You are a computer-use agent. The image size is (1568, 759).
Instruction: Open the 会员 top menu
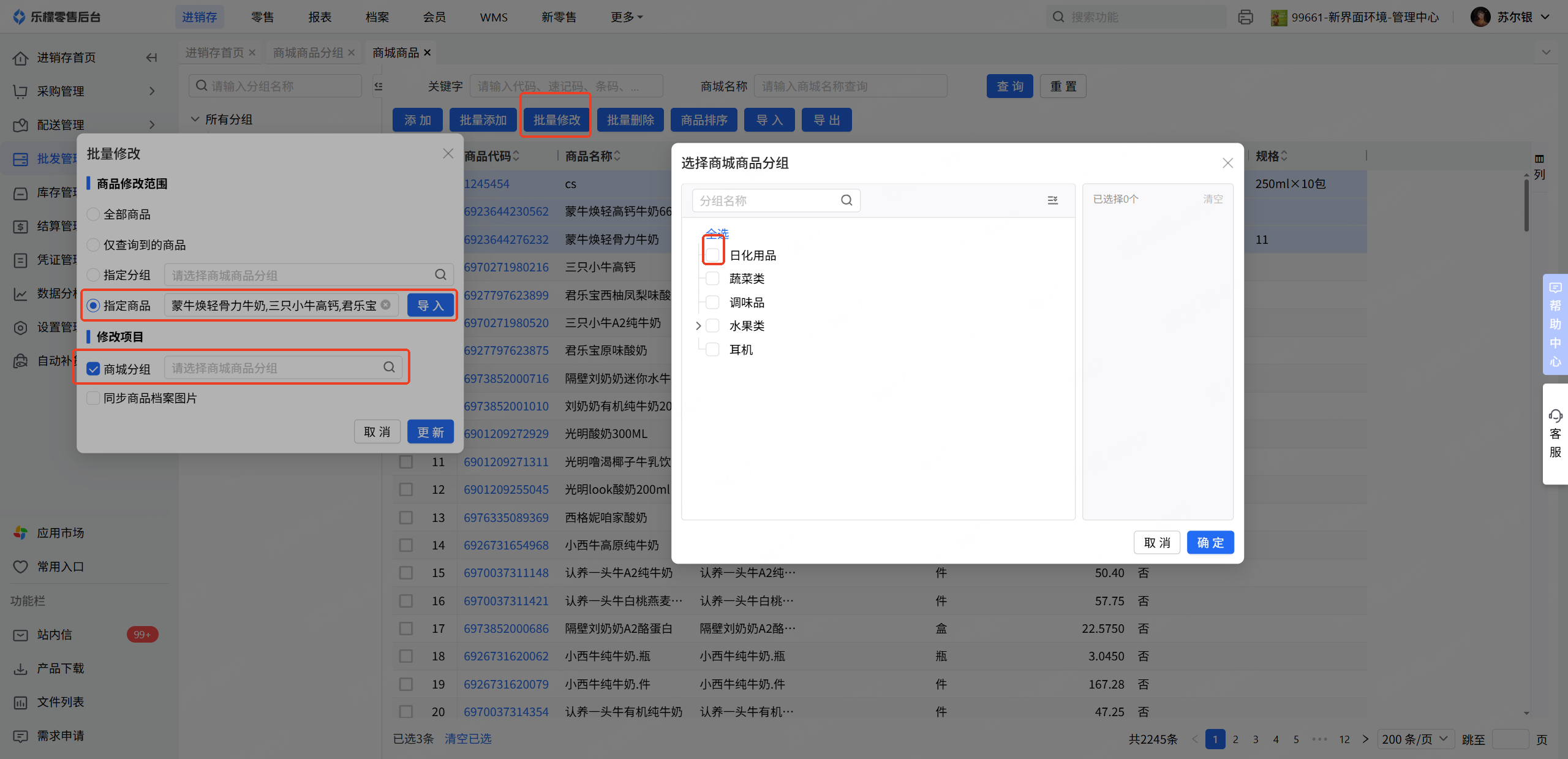(434, 17)
